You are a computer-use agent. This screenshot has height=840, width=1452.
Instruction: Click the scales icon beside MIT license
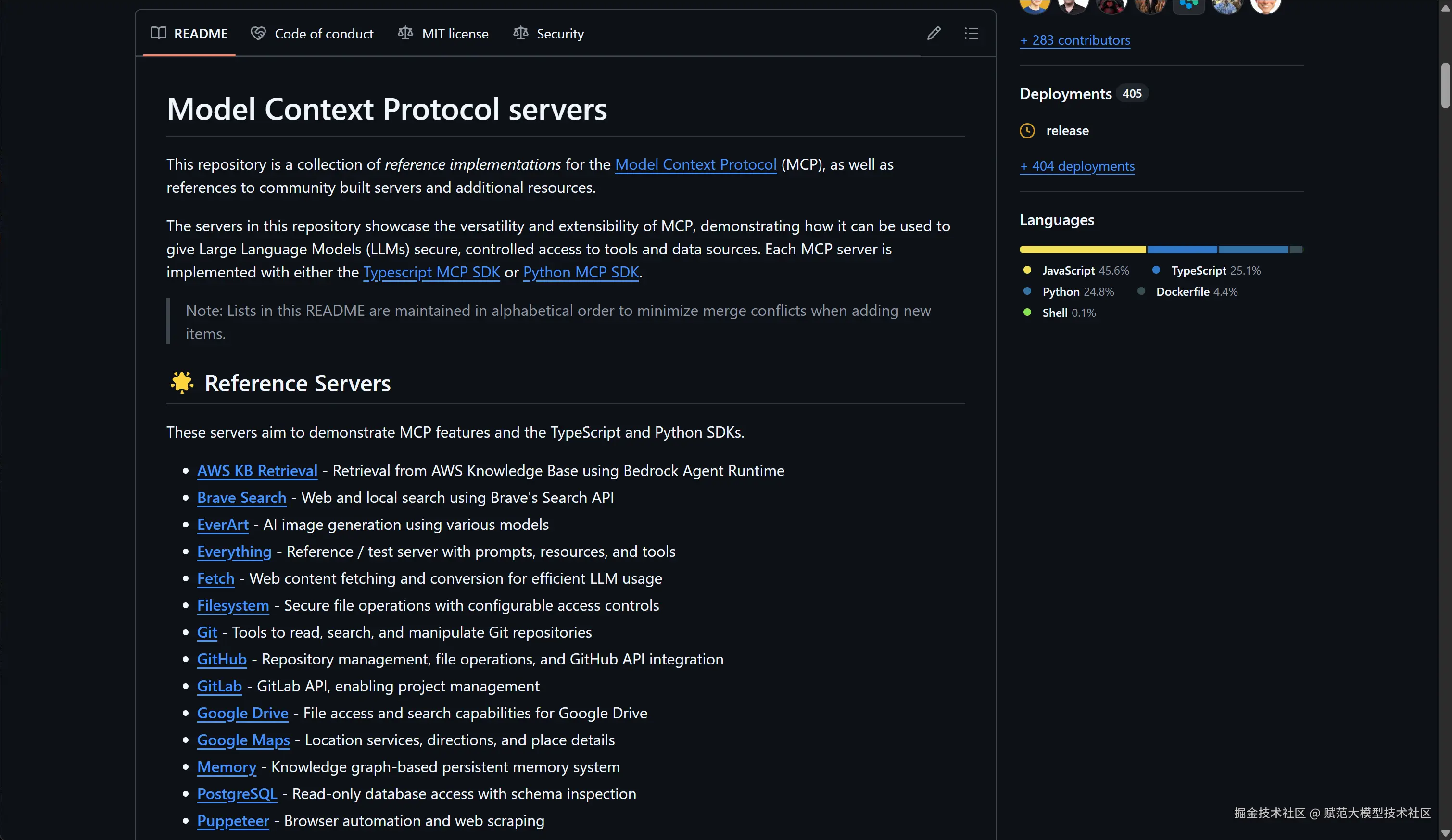click(x=405, y=33)
